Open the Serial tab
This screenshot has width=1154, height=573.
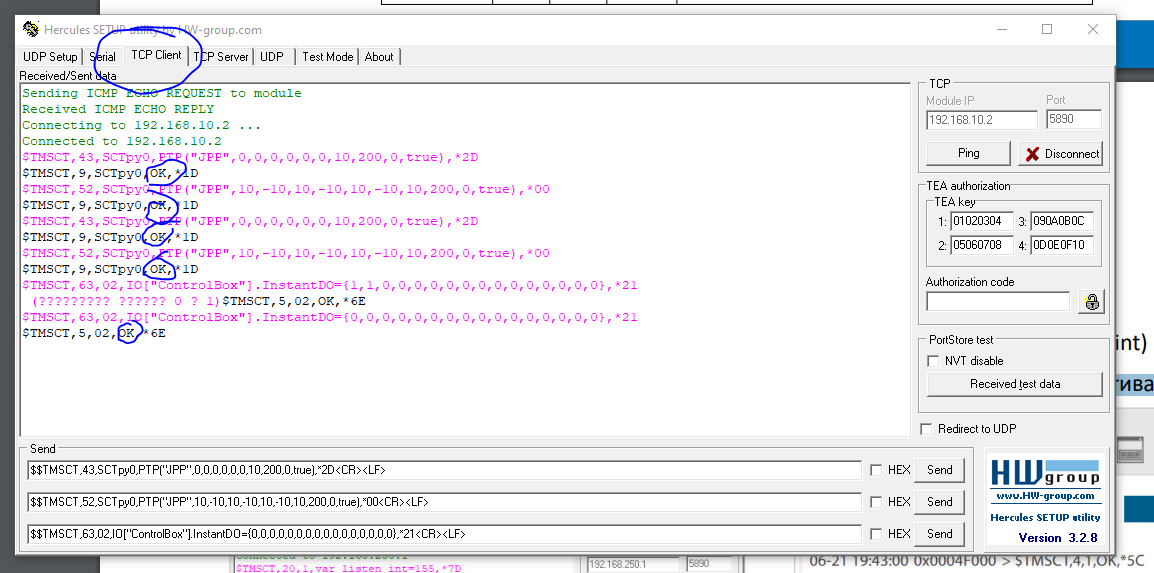(x=103, y=57)
